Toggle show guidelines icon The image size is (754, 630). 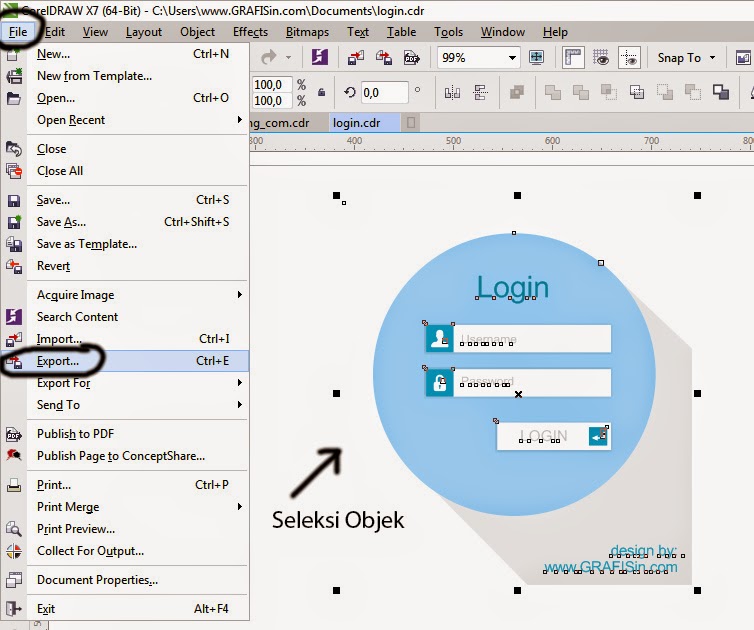(x=629, y=58)
